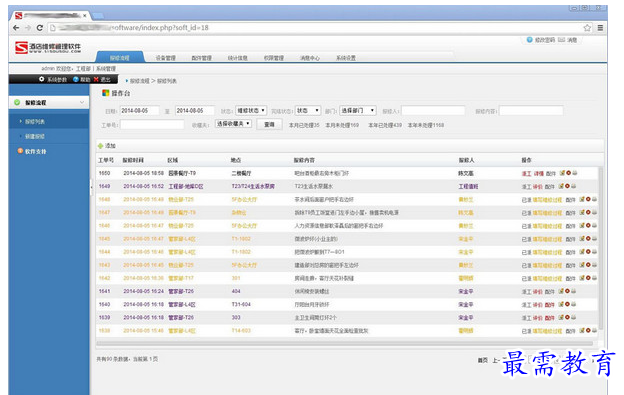Click 填写维修过程 link in row 1642
The image size is (624, 395).
547,278
